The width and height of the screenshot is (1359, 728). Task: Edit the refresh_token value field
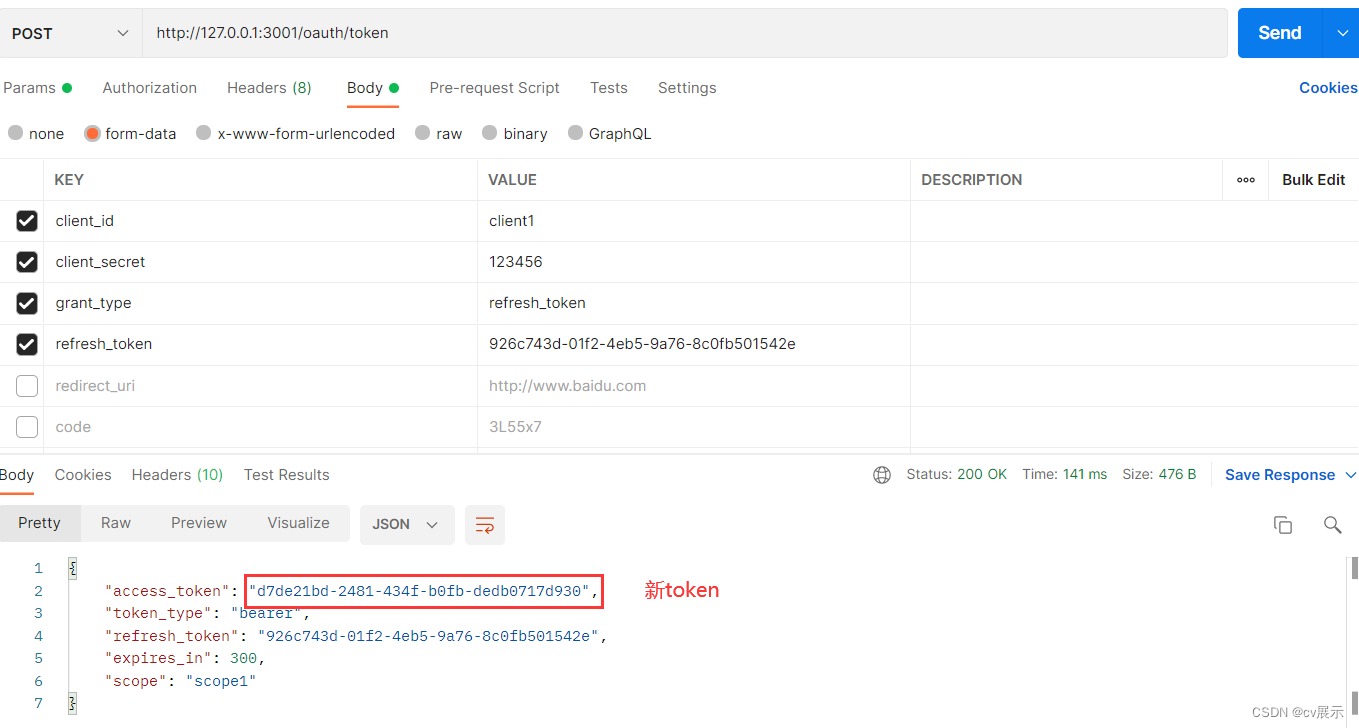coord(693,344)
